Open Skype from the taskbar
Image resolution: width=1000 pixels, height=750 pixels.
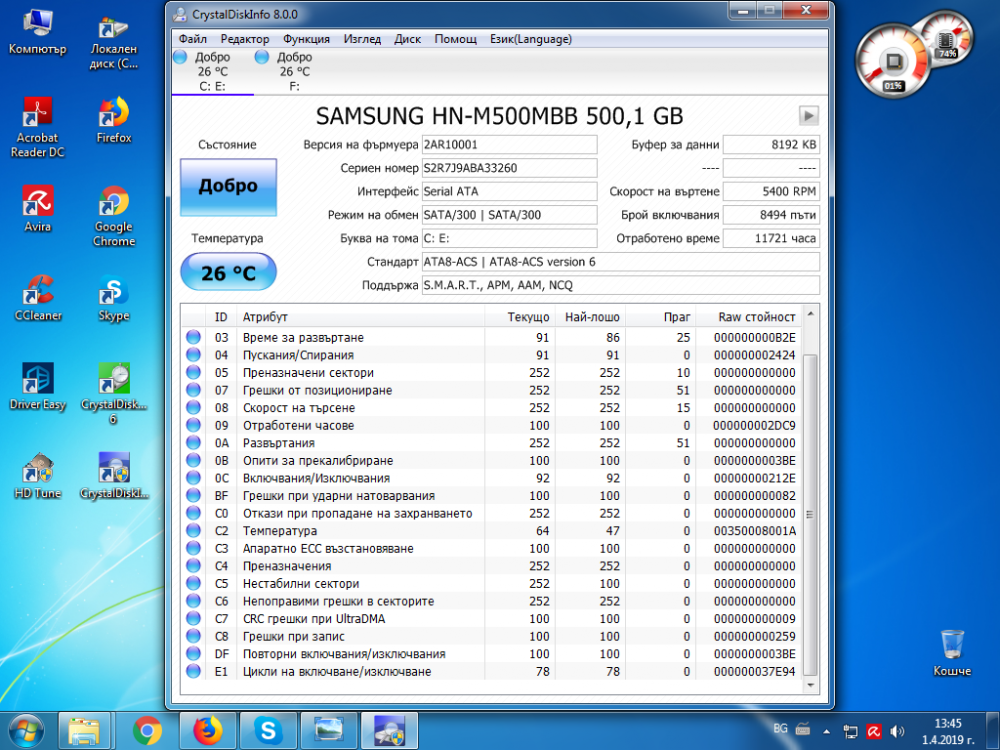(x=268, y=731)
